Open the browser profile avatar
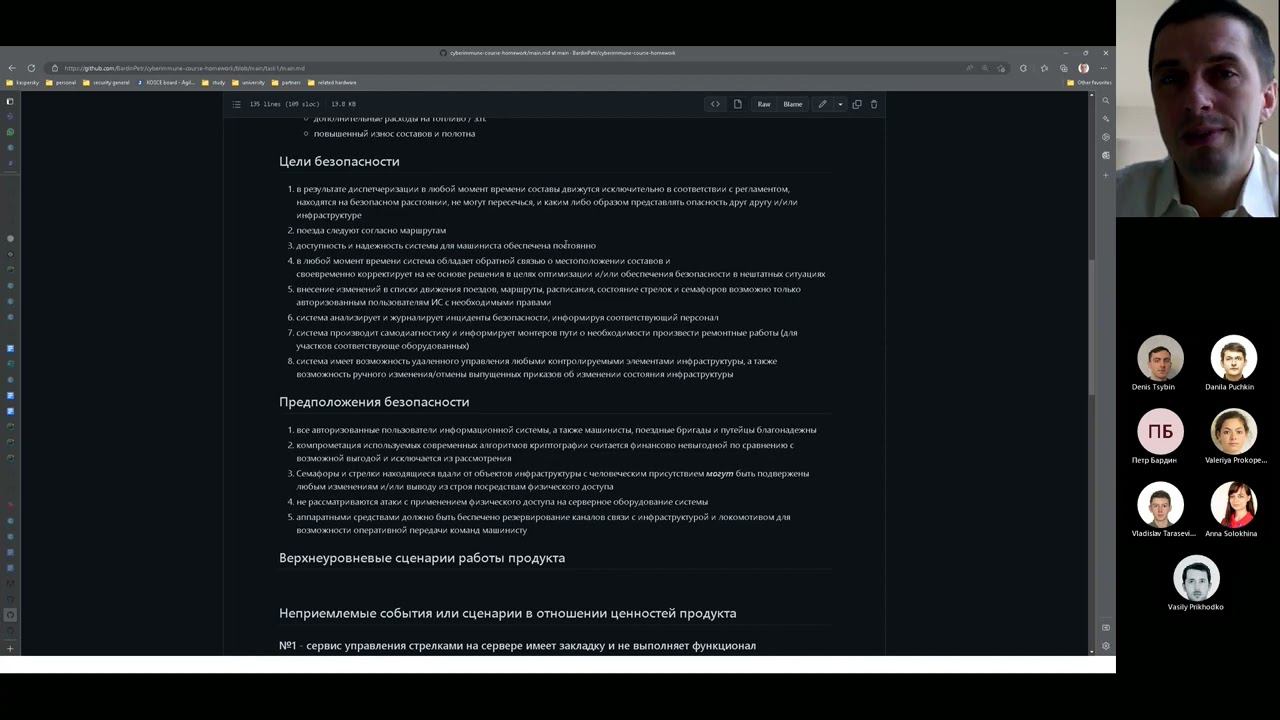The width and height of the screenshot is (1280, 720). [x=1083, y=68]
